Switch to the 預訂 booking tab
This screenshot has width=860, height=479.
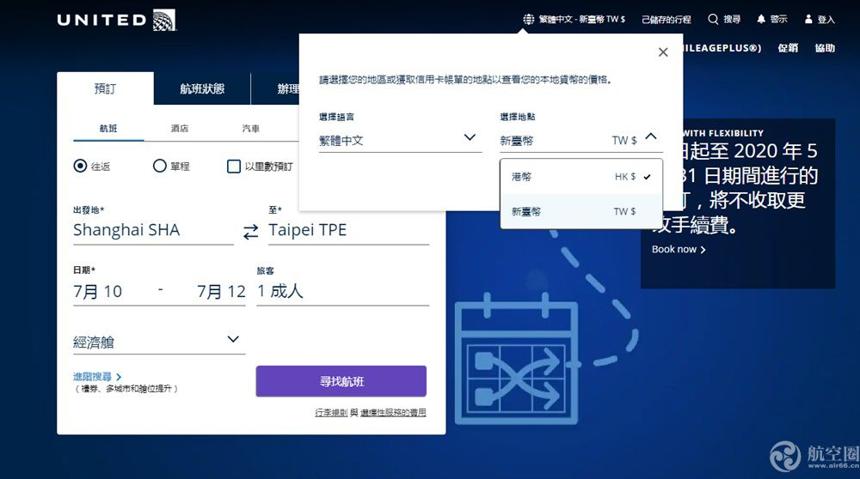point(105,89)
